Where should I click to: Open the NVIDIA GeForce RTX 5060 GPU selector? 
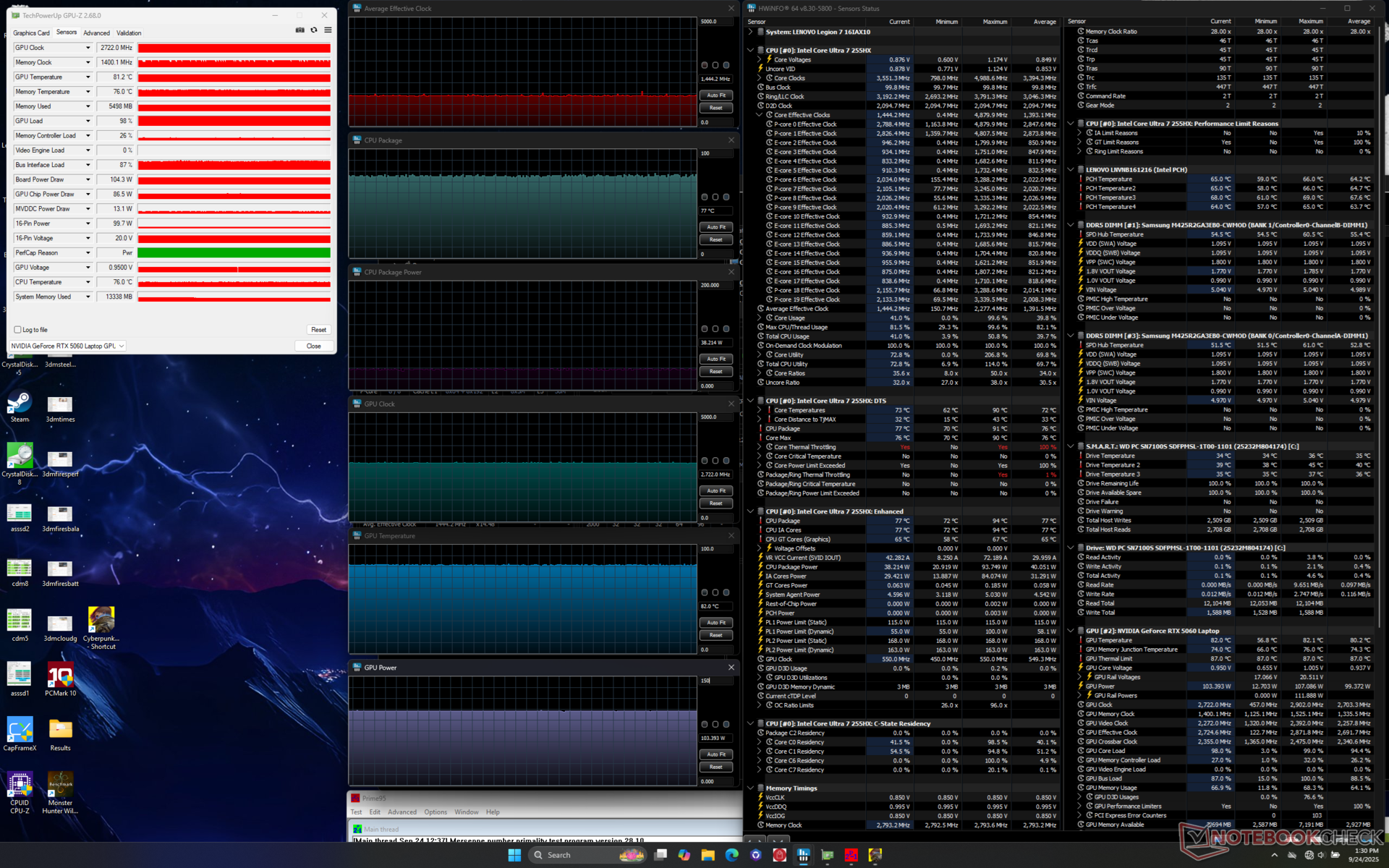coord(68,346)
